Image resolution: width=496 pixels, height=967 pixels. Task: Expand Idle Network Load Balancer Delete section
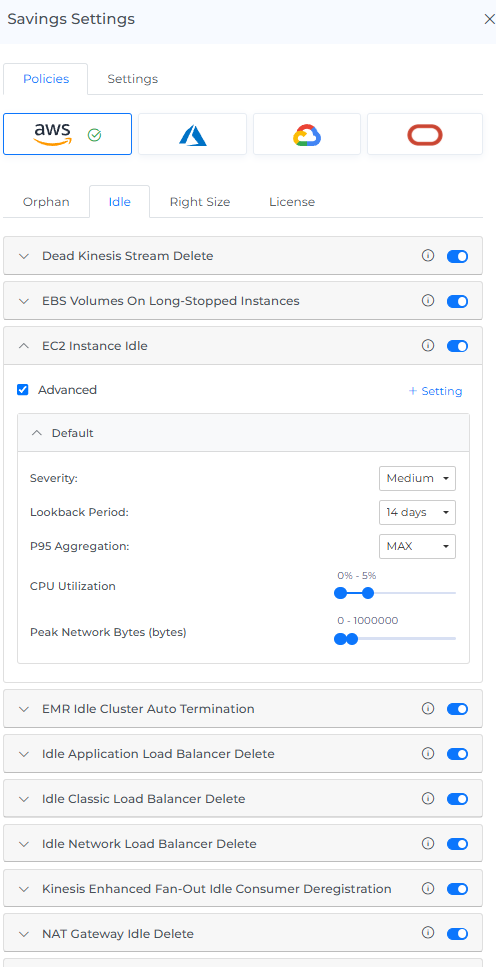(x=243, y=843)
